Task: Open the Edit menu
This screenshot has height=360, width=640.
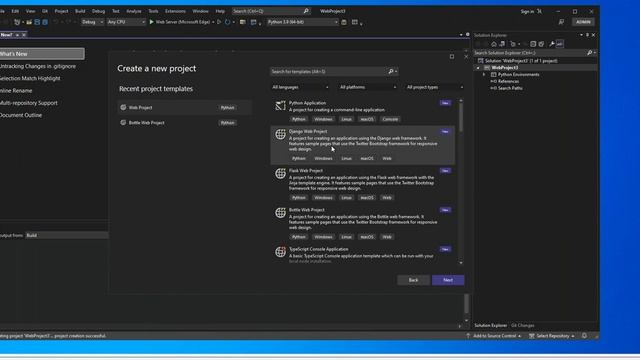Action: pos(15,11)
